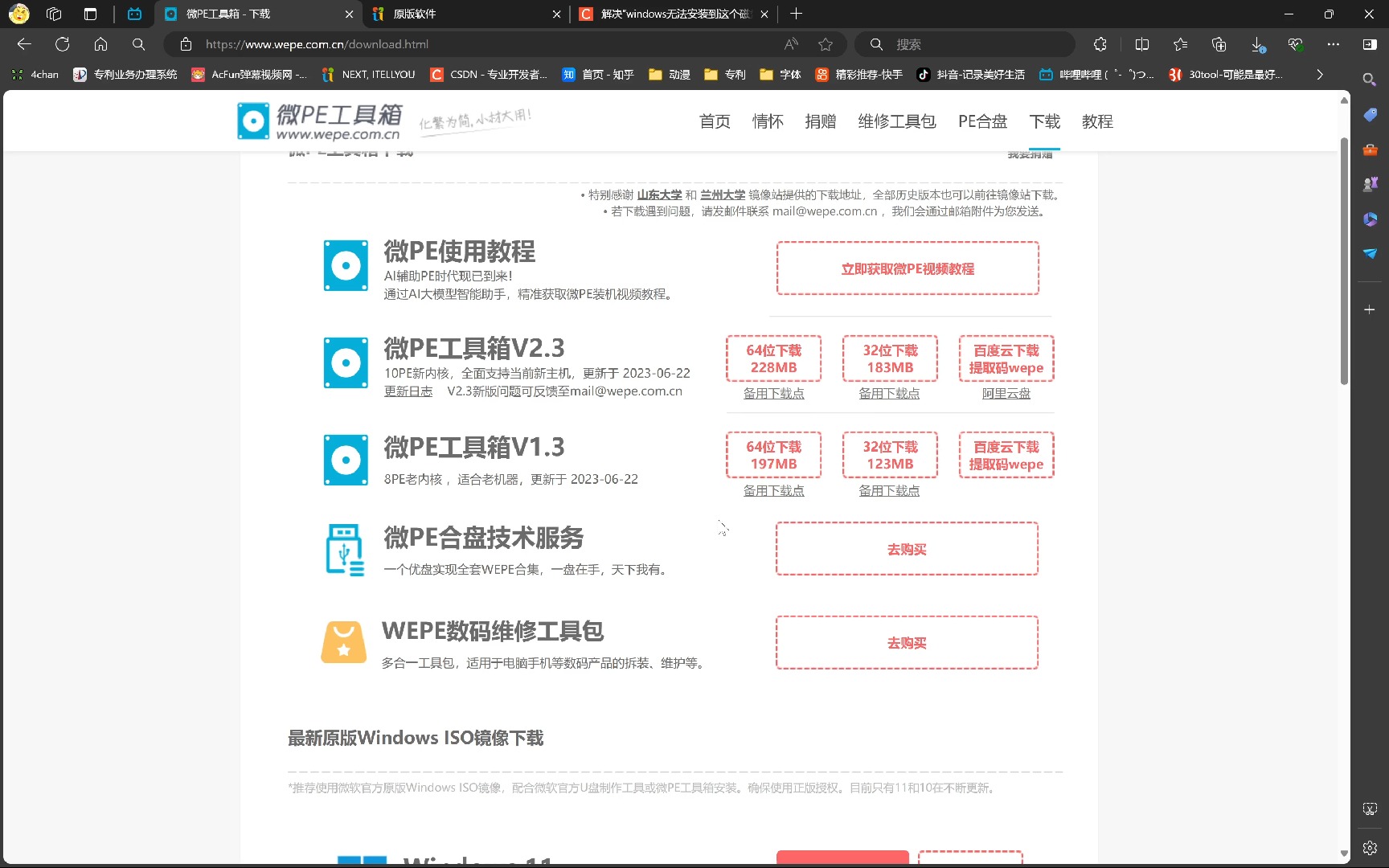Open the profile avatar icon

[18, 14]
